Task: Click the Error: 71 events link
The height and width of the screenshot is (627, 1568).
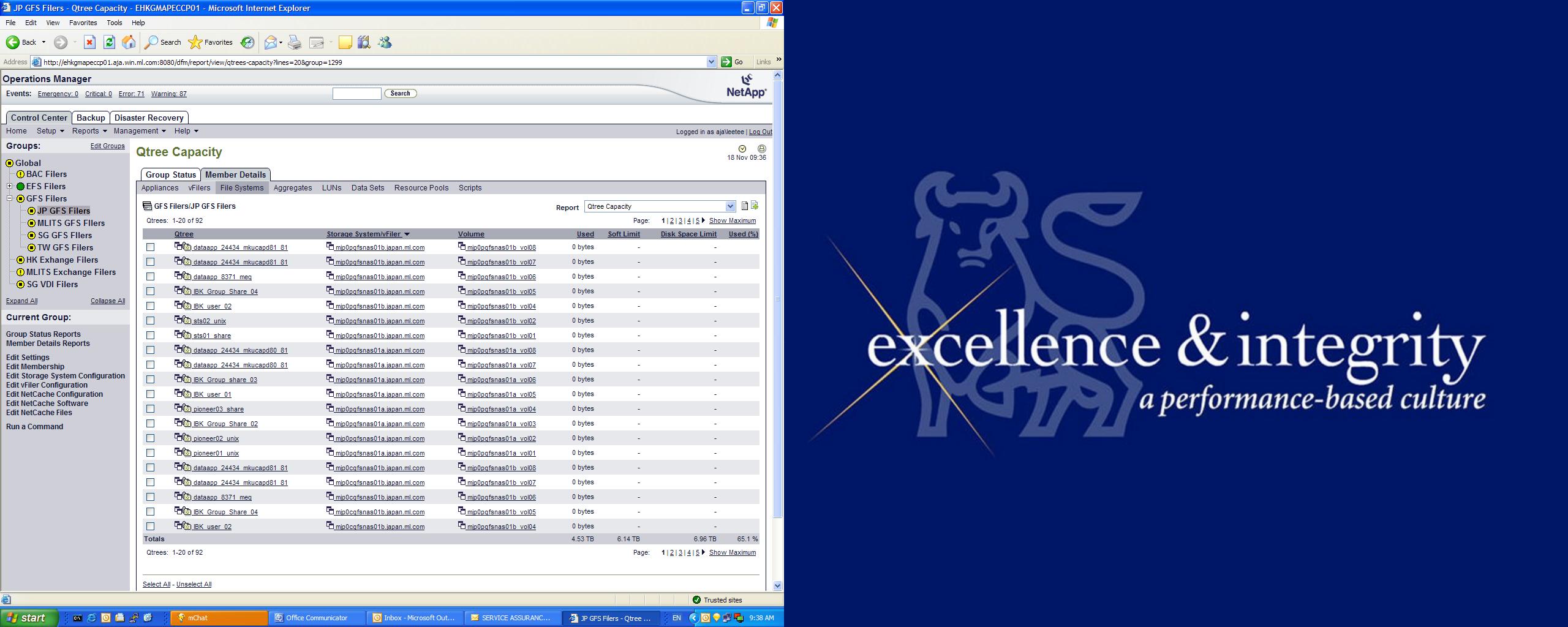Action: 132,94
